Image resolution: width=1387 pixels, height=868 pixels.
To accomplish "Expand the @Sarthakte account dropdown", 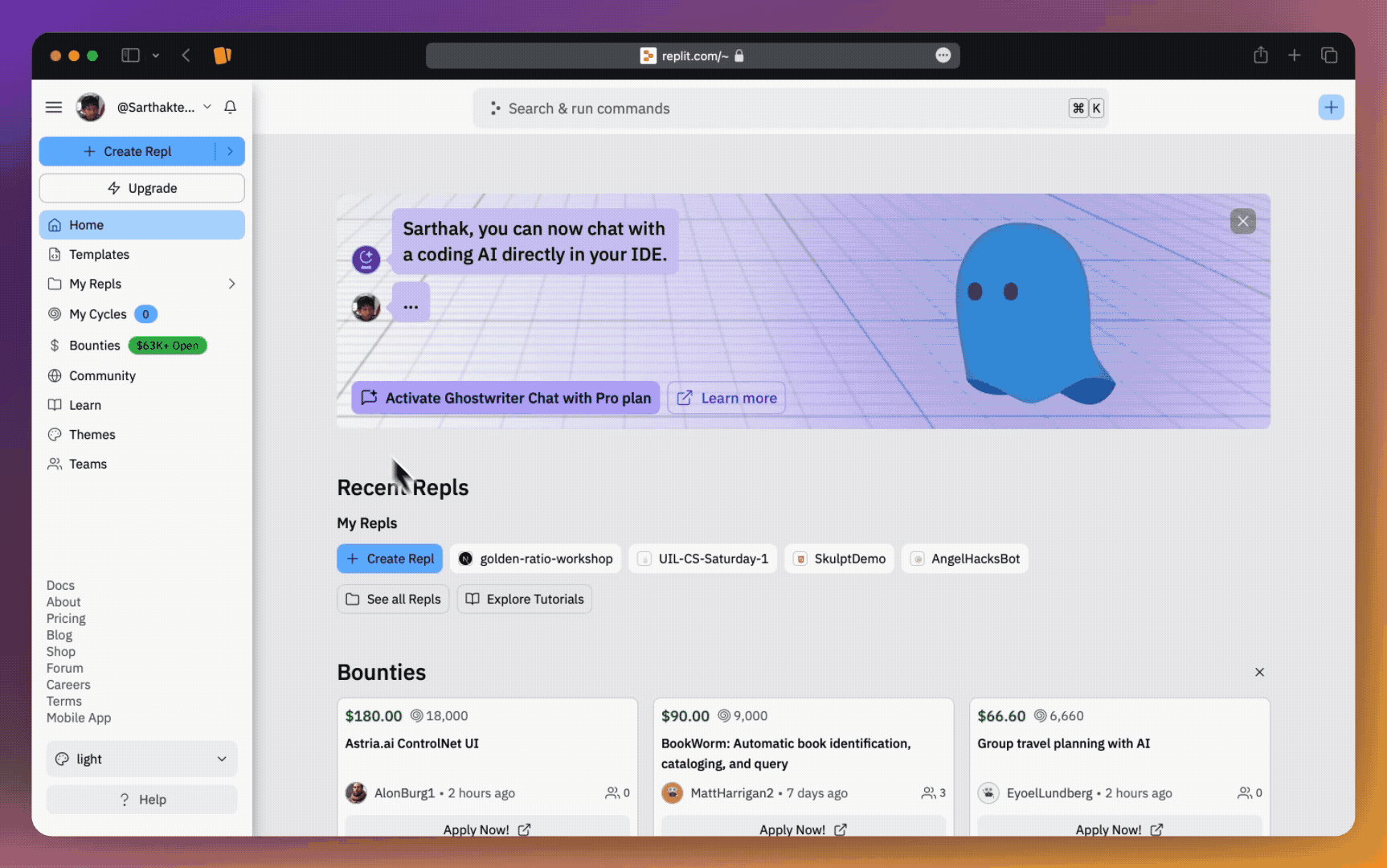I will [207, 107].
